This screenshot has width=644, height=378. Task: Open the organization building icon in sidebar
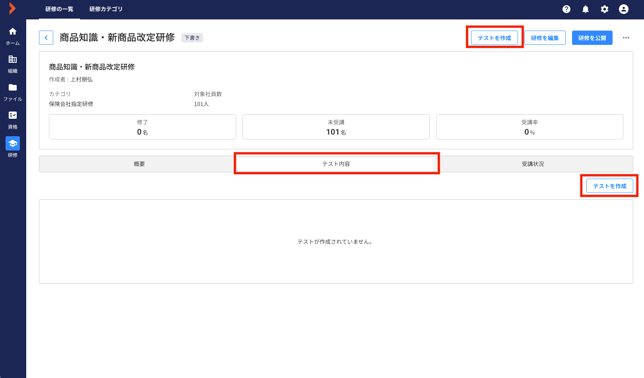point(13,60)
